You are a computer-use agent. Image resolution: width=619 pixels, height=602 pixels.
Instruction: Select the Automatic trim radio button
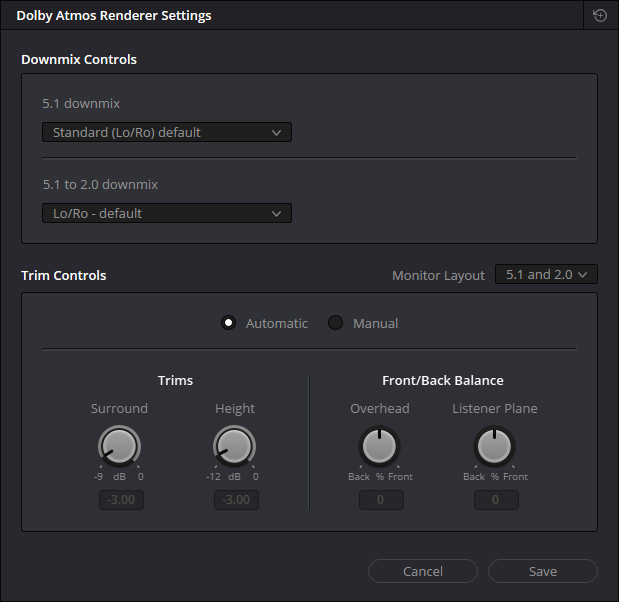pos(228,323)
